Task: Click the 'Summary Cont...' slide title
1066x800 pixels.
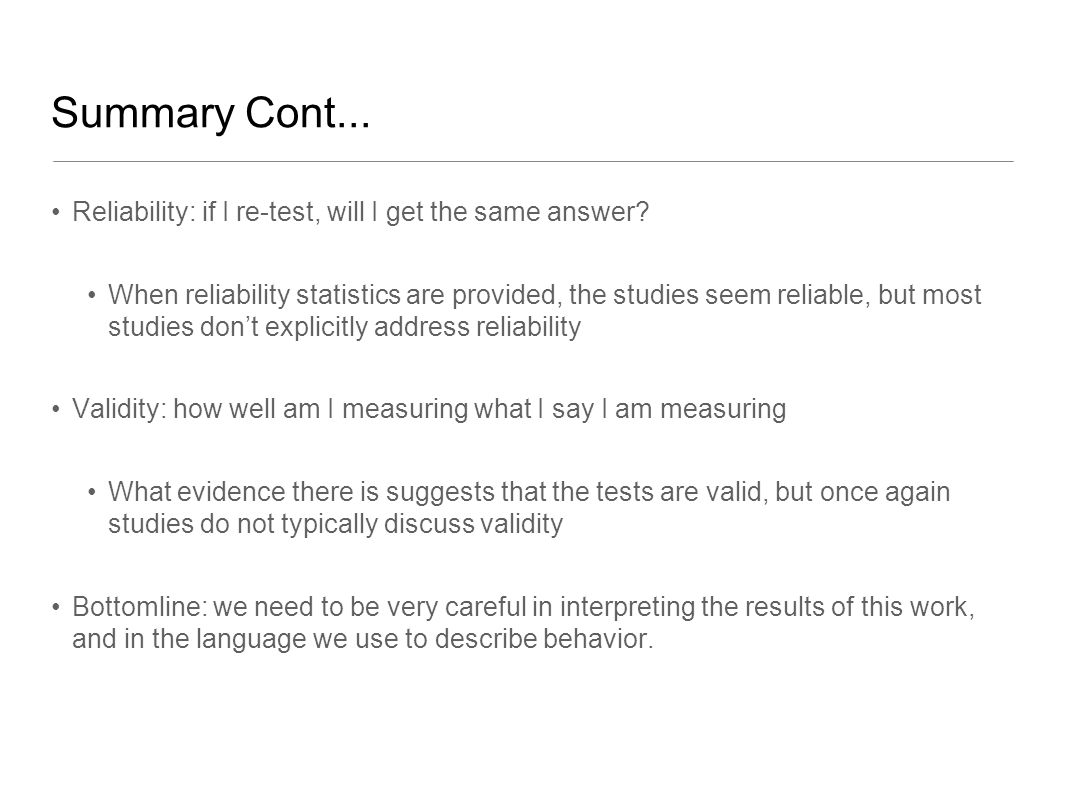Action: (211, 113)
